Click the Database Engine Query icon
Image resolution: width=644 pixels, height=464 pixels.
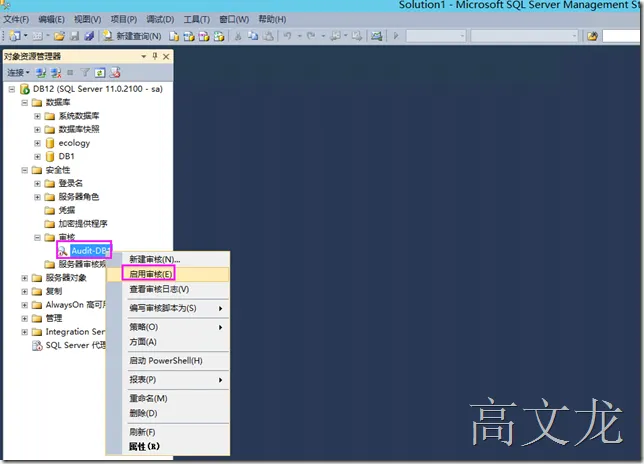[x=174, y=37]
